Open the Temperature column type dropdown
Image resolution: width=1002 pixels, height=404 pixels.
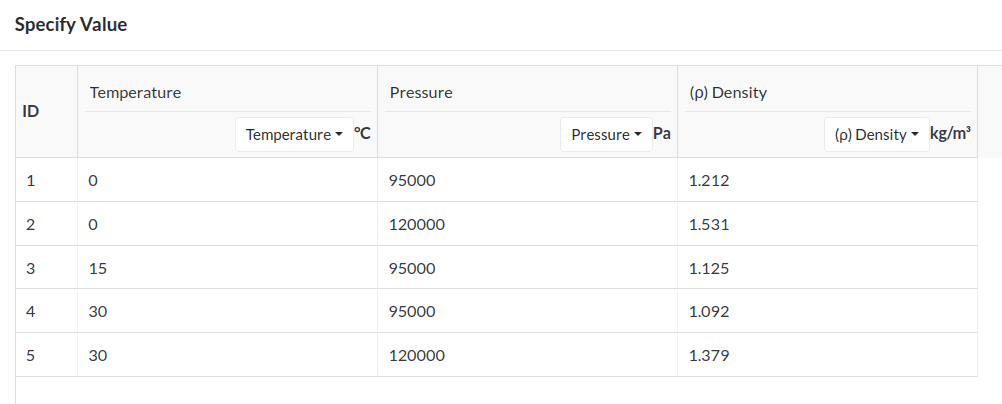click(x=294, y=135)
